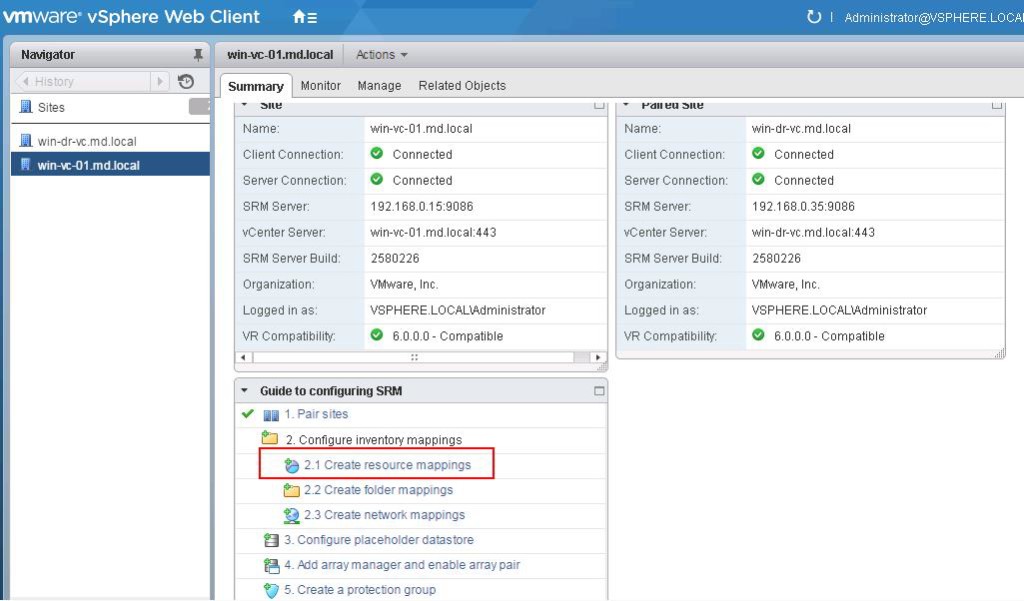
Task: Click the completed checkmark beside Pair sites
Action: pyautogui.click(x=248, y=414)
